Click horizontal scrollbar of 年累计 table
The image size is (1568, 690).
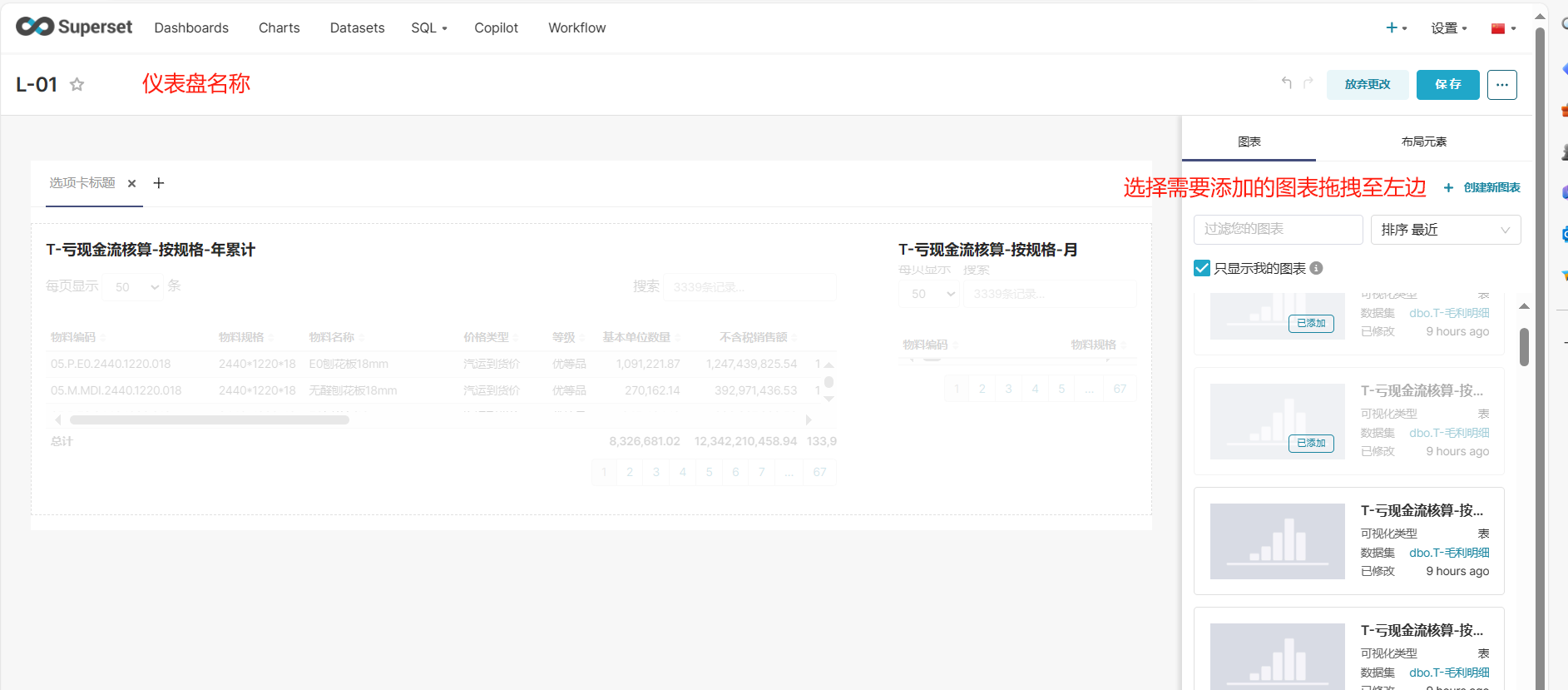click(x=210, y=420)
